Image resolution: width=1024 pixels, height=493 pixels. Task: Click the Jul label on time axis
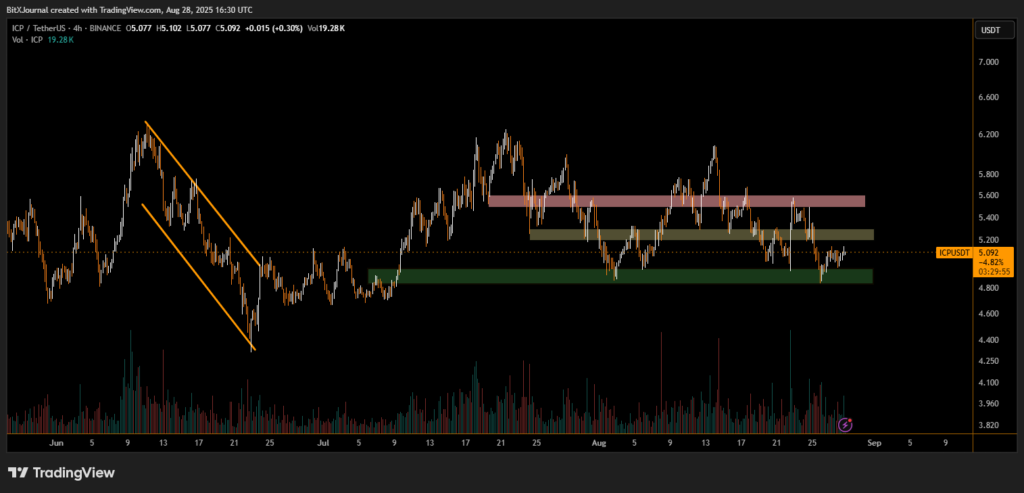(x=322, y=441)
